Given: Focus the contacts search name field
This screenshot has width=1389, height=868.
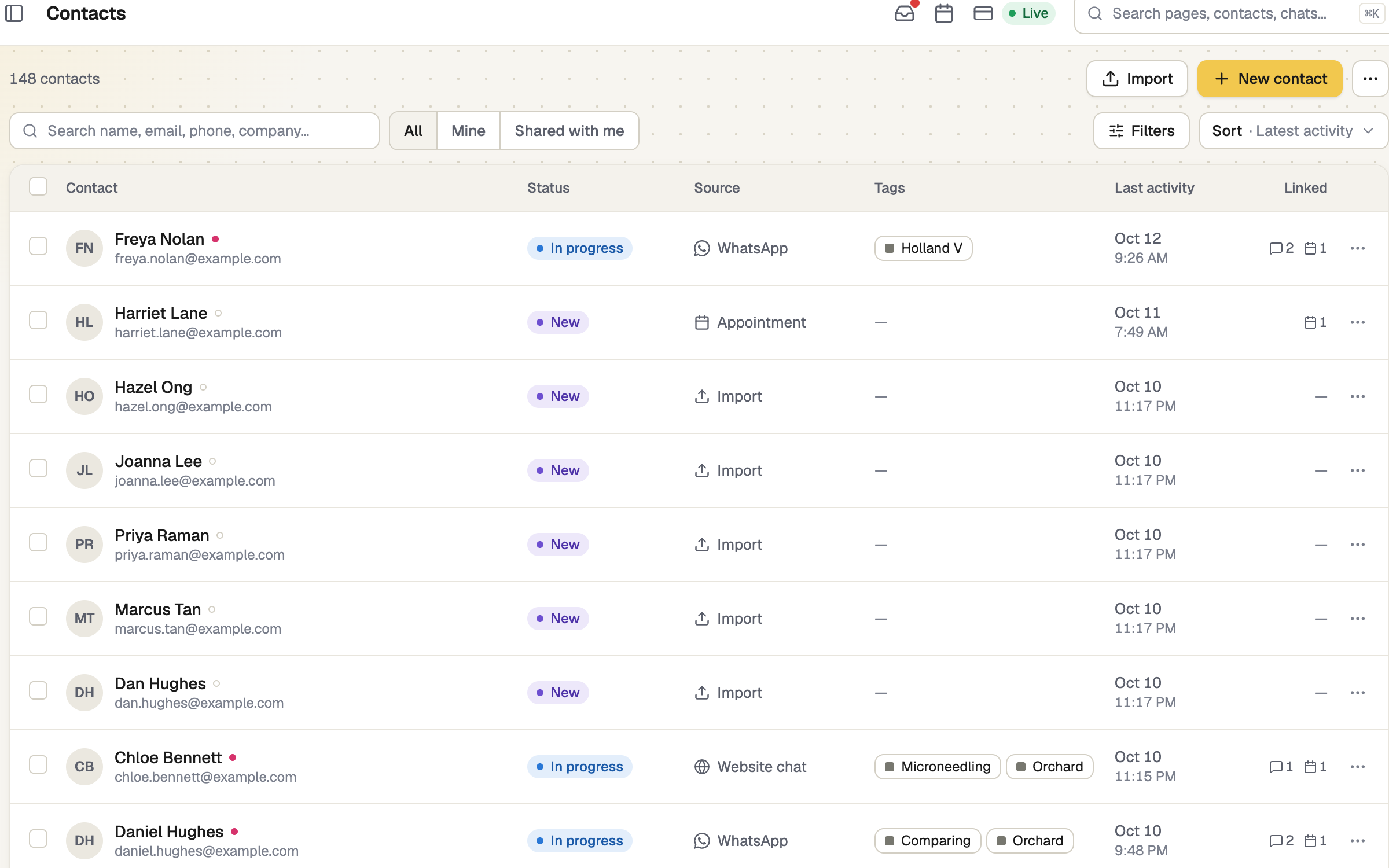Looking at the screenshot, I should (194, 131).
